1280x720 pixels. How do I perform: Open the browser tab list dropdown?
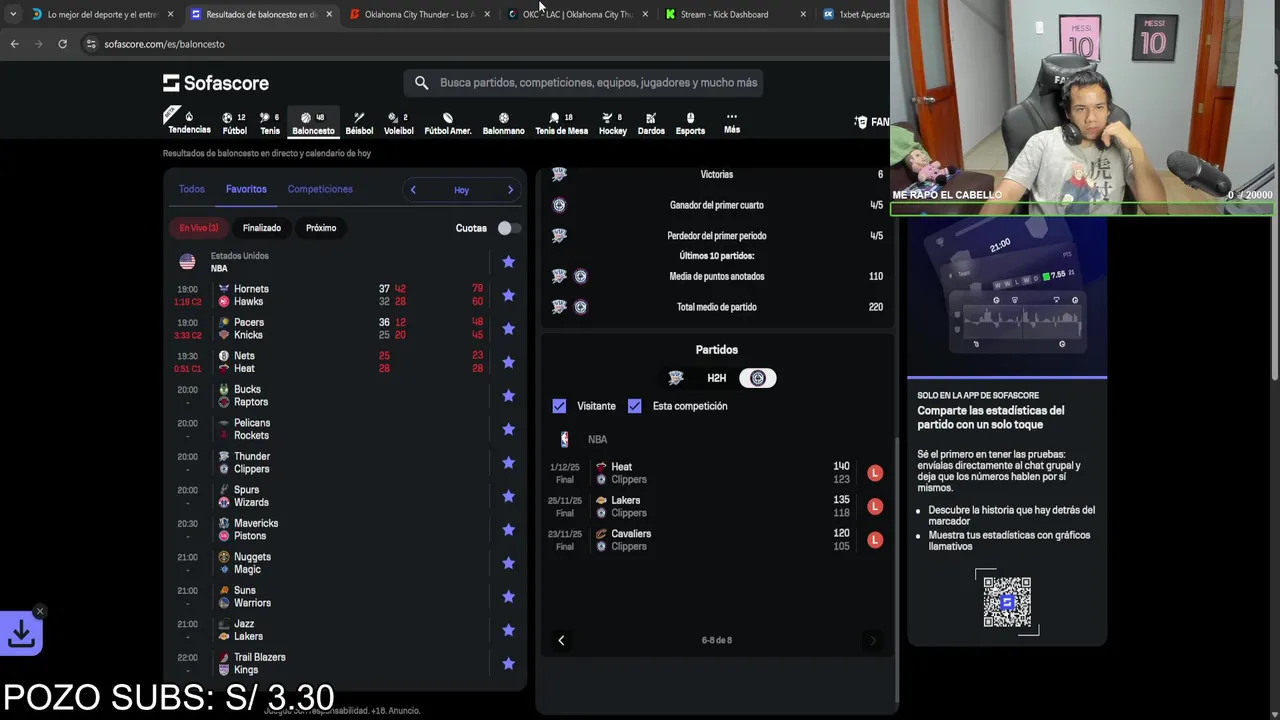click(12, 14)
